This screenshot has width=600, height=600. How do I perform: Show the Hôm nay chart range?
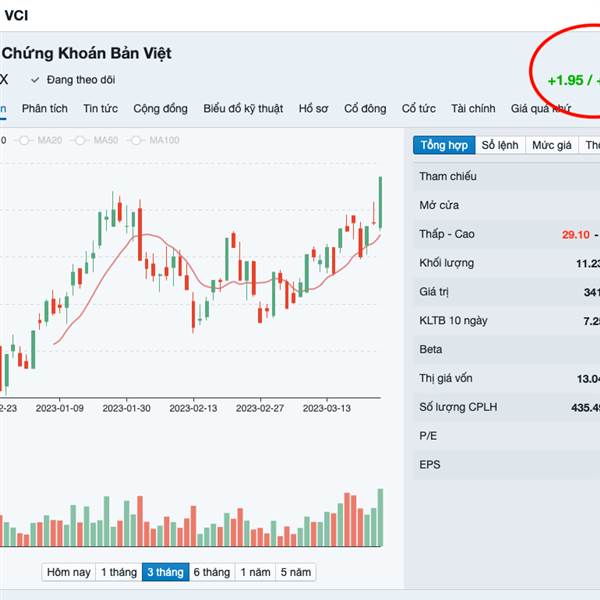click(69, 572)
